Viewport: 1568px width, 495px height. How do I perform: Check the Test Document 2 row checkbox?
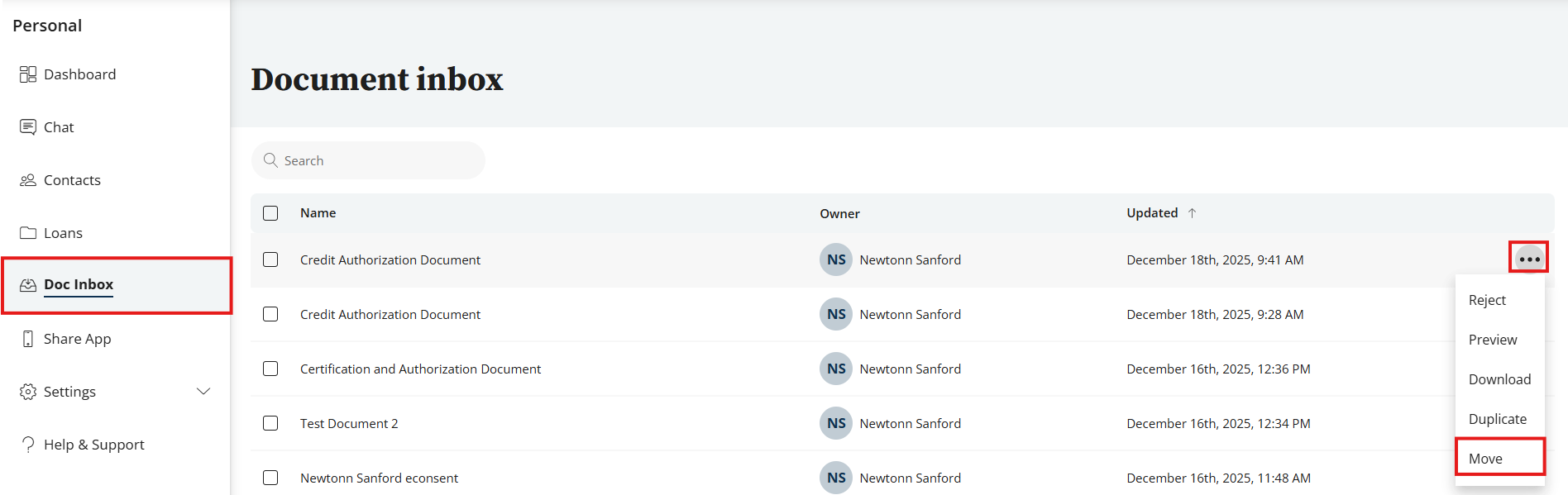coord(270,423)
